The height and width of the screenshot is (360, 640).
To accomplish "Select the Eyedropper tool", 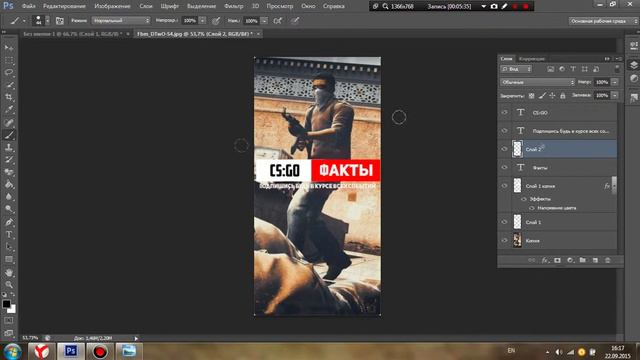I will coord(9,109).
